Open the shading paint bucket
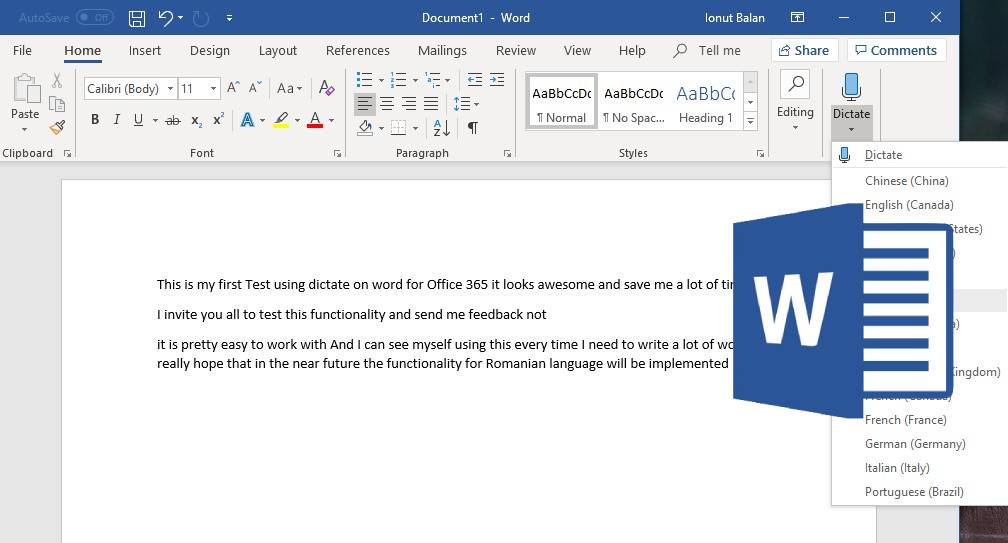 365,128
